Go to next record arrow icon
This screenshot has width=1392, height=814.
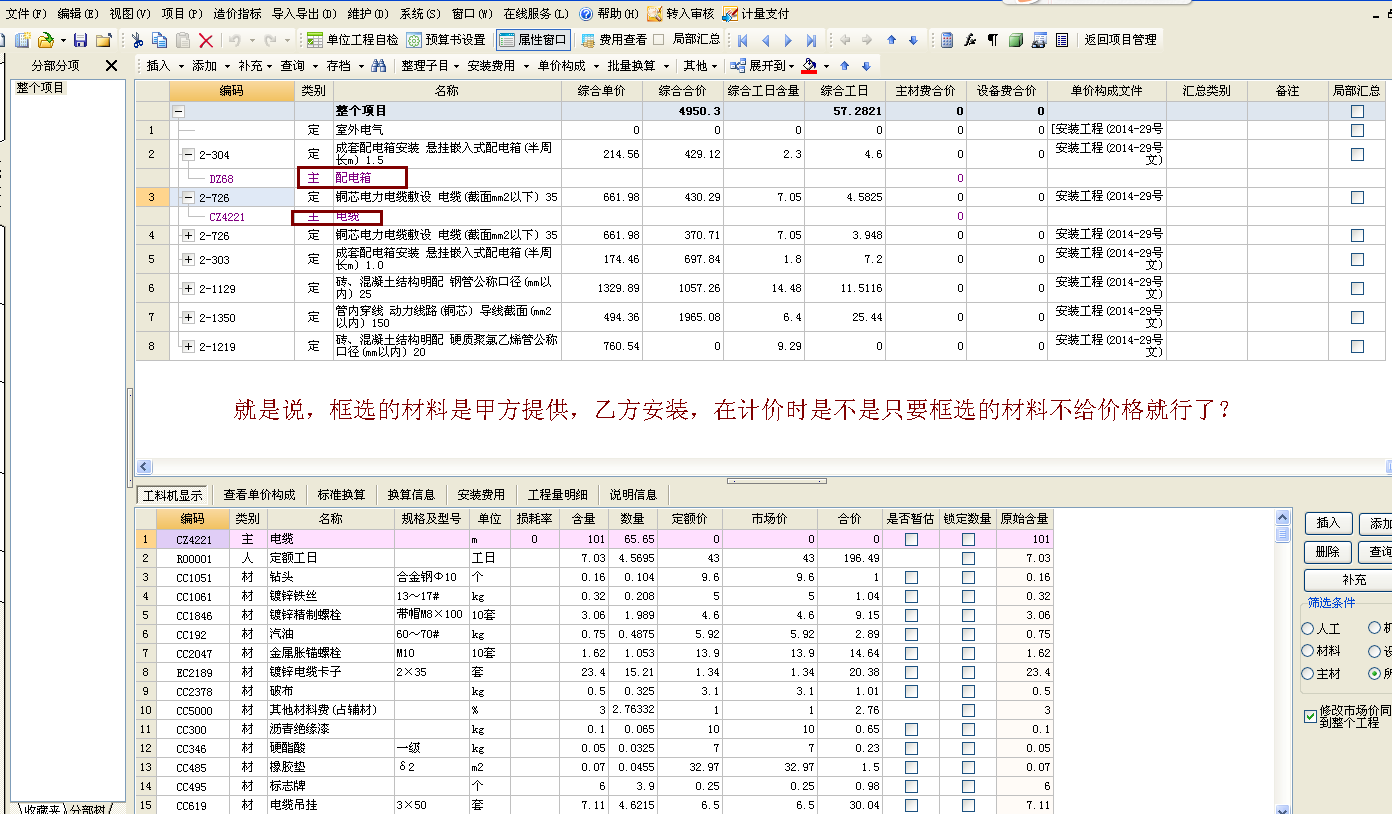coord(788,40)
